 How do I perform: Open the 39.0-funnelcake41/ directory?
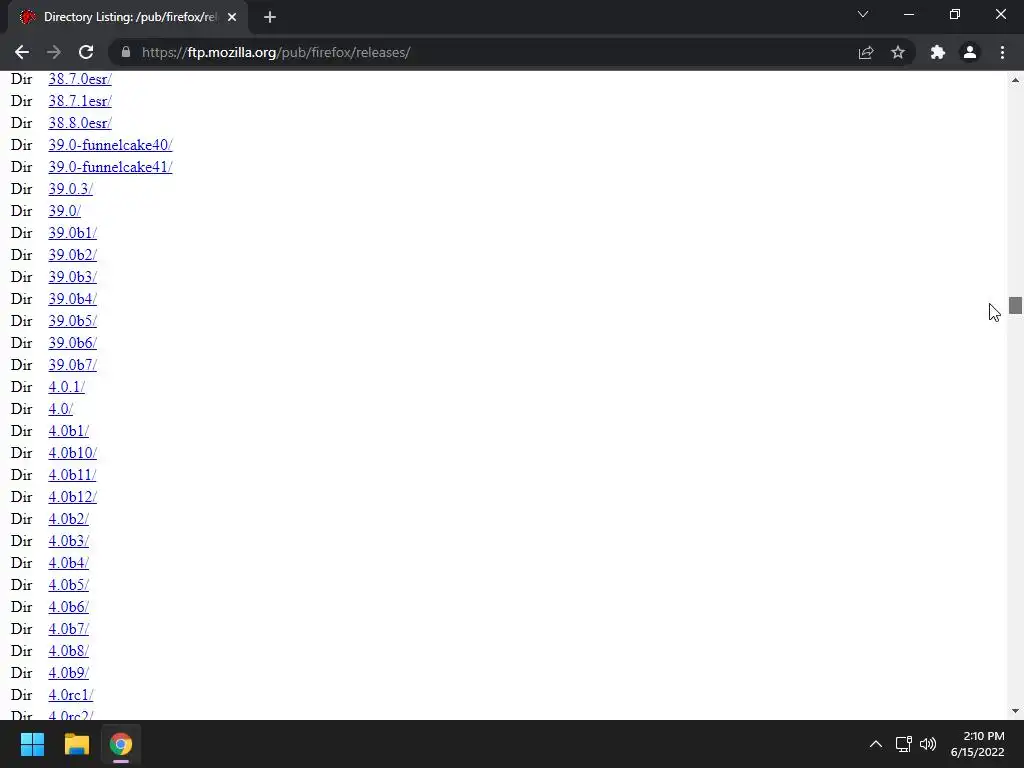110,167
